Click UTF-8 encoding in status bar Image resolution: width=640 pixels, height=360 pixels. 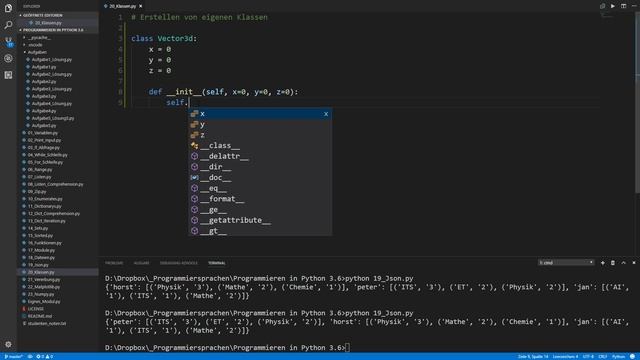[588, 356]
